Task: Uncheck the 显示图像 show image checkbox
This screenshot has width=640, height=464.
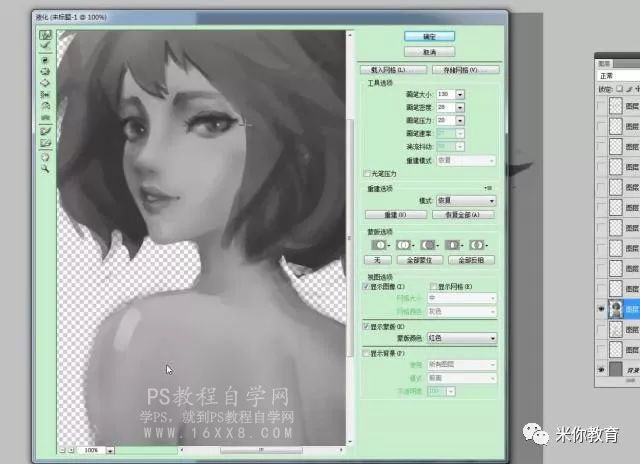Action: pyautogui.click(x=366, y=286)
